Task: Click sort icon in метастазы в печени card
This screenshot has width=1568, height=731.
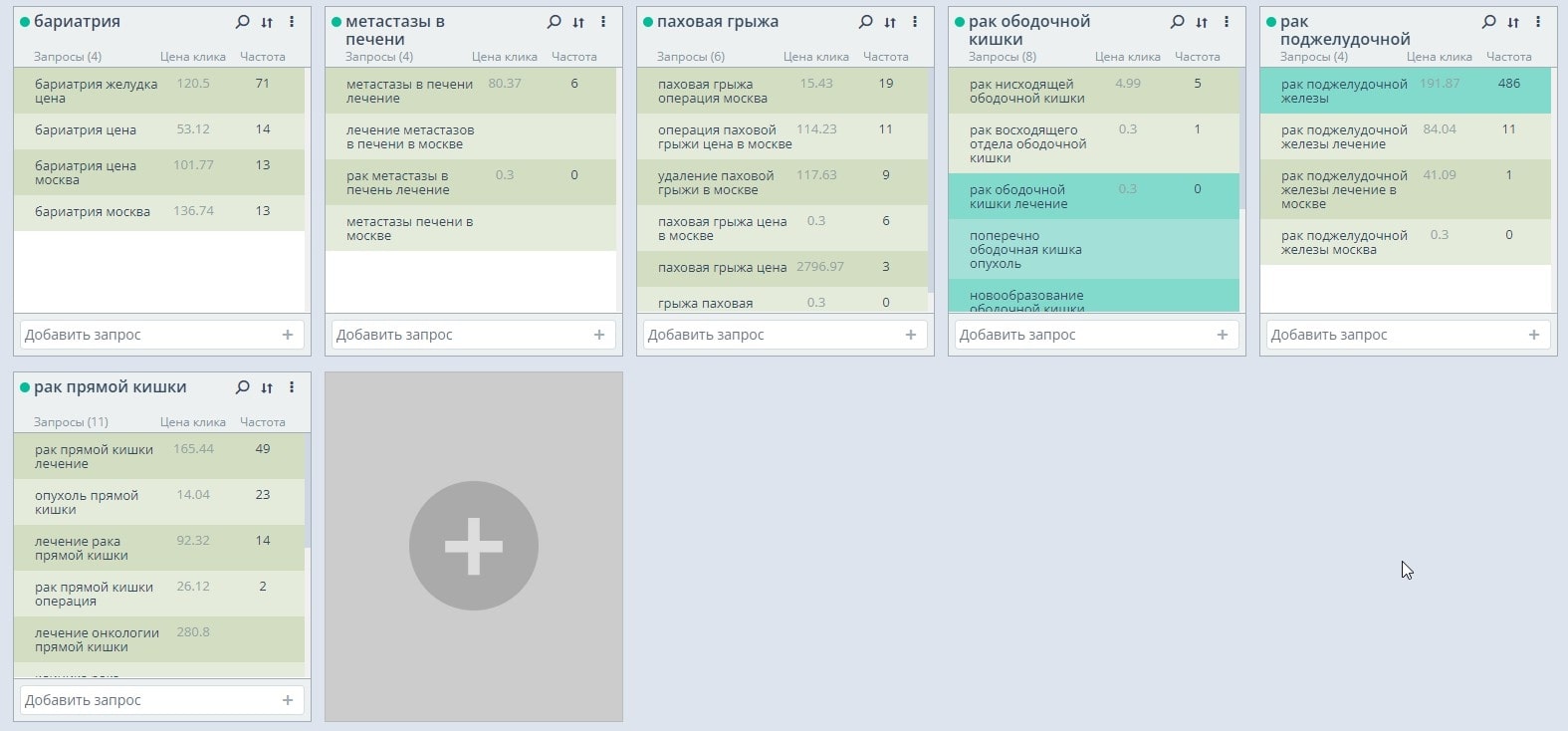Action: (x=578, y=22)
